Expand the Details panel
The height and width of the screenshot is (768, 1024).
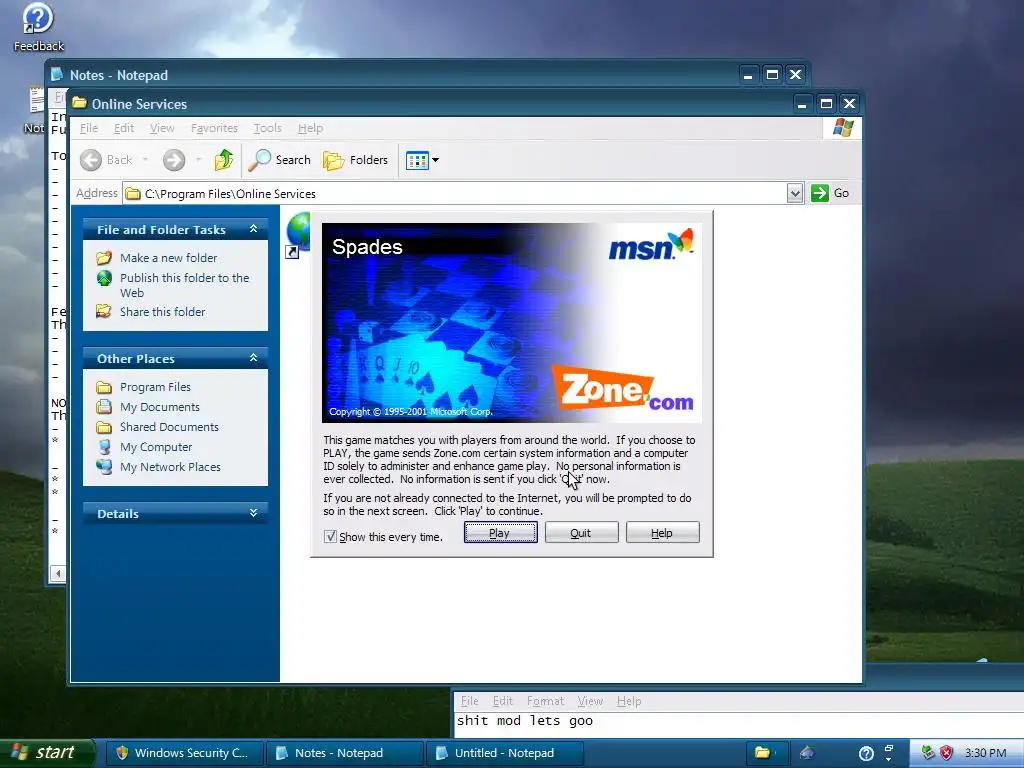(253, 513)
